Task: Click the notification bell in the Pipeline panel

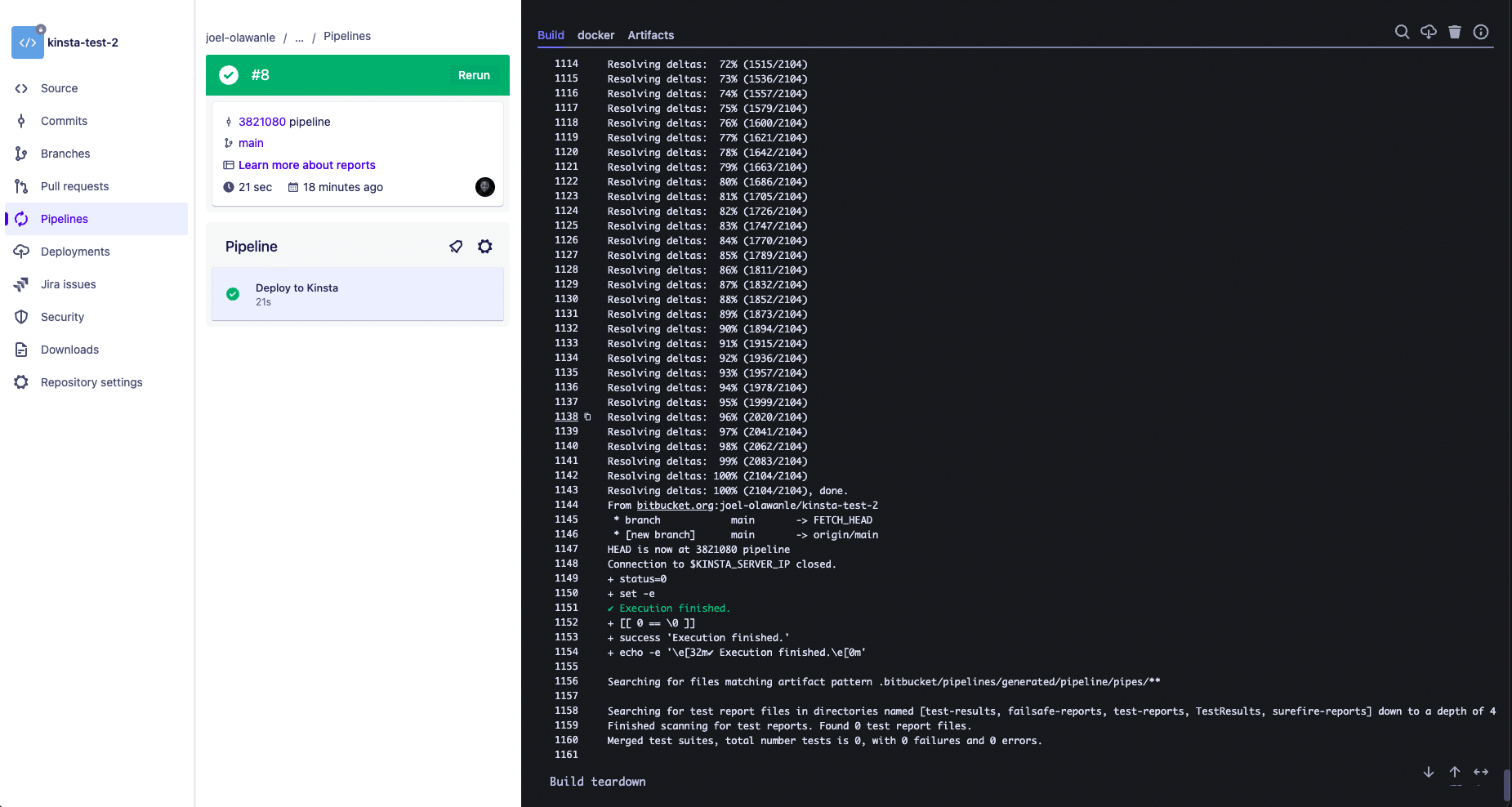Action: [456, 246]
